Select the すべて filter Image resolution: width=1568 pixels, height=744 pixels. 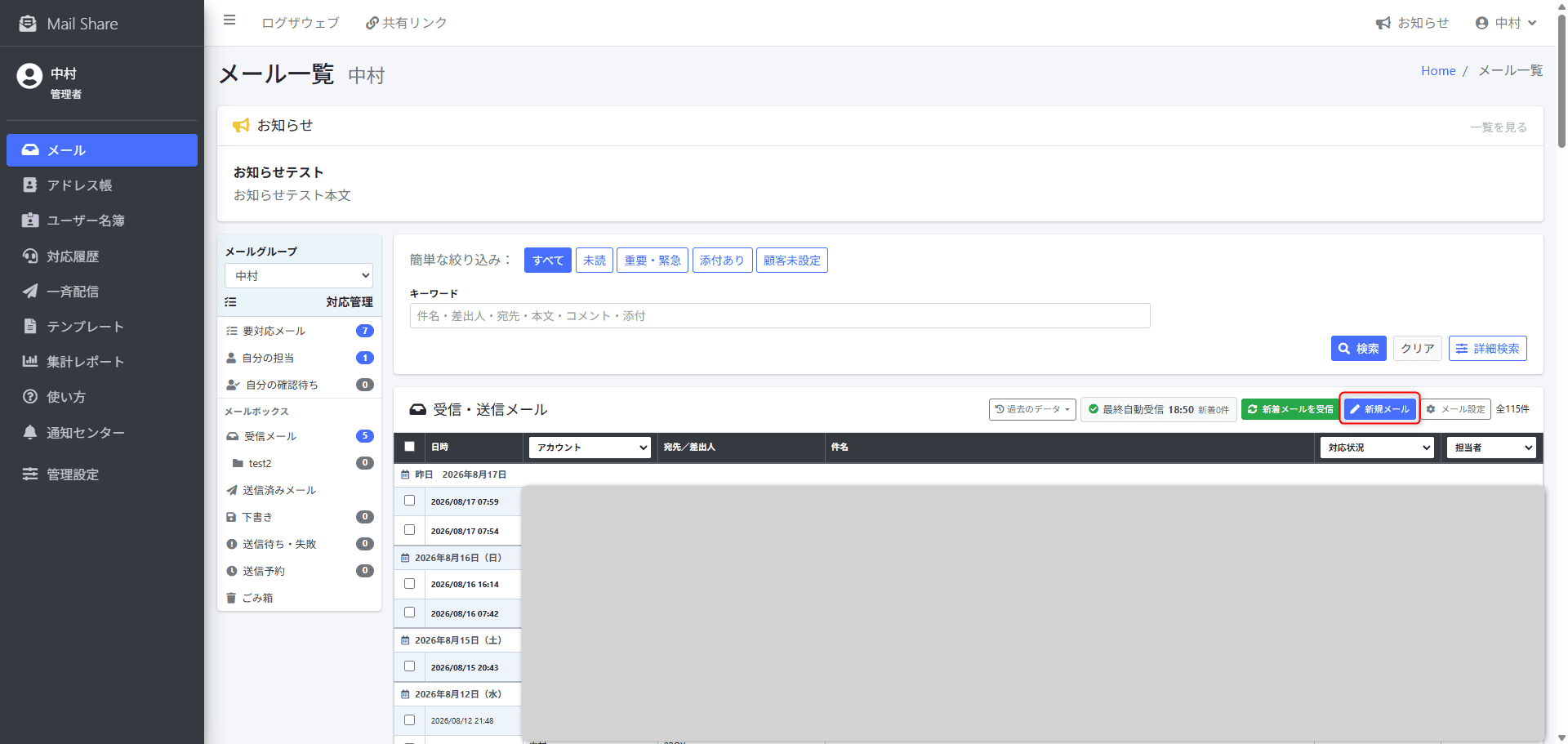(x=548, y=261)
